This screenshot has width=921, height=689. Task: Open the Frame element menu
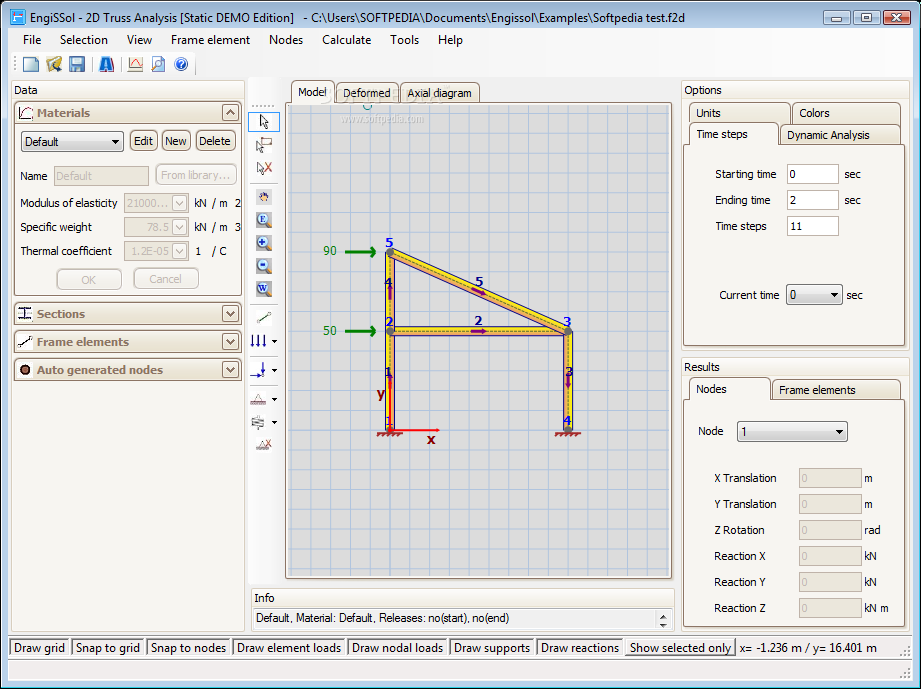pos(210,40)
